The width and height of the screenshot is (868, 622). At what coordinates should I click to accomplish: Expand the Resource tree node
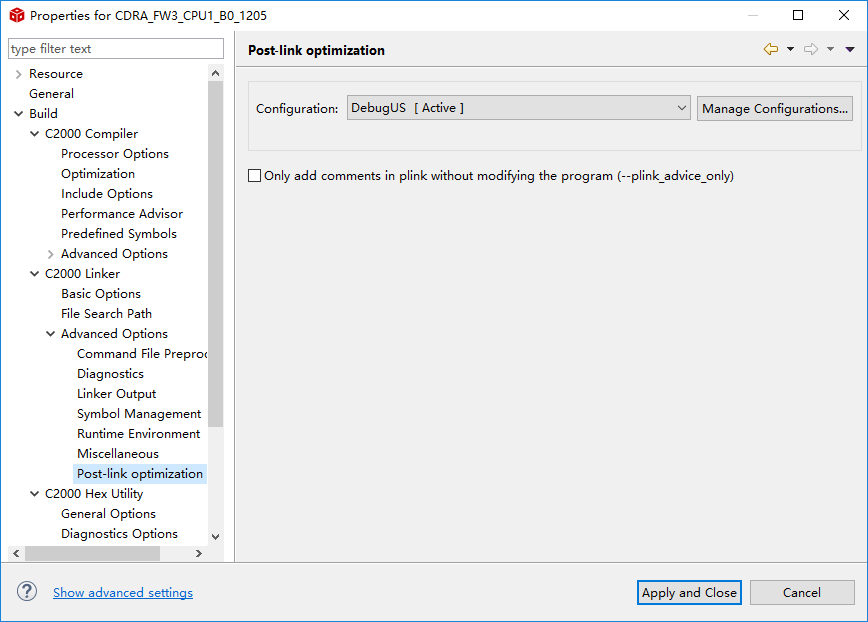pyautogui.click(x=18, y=74)
